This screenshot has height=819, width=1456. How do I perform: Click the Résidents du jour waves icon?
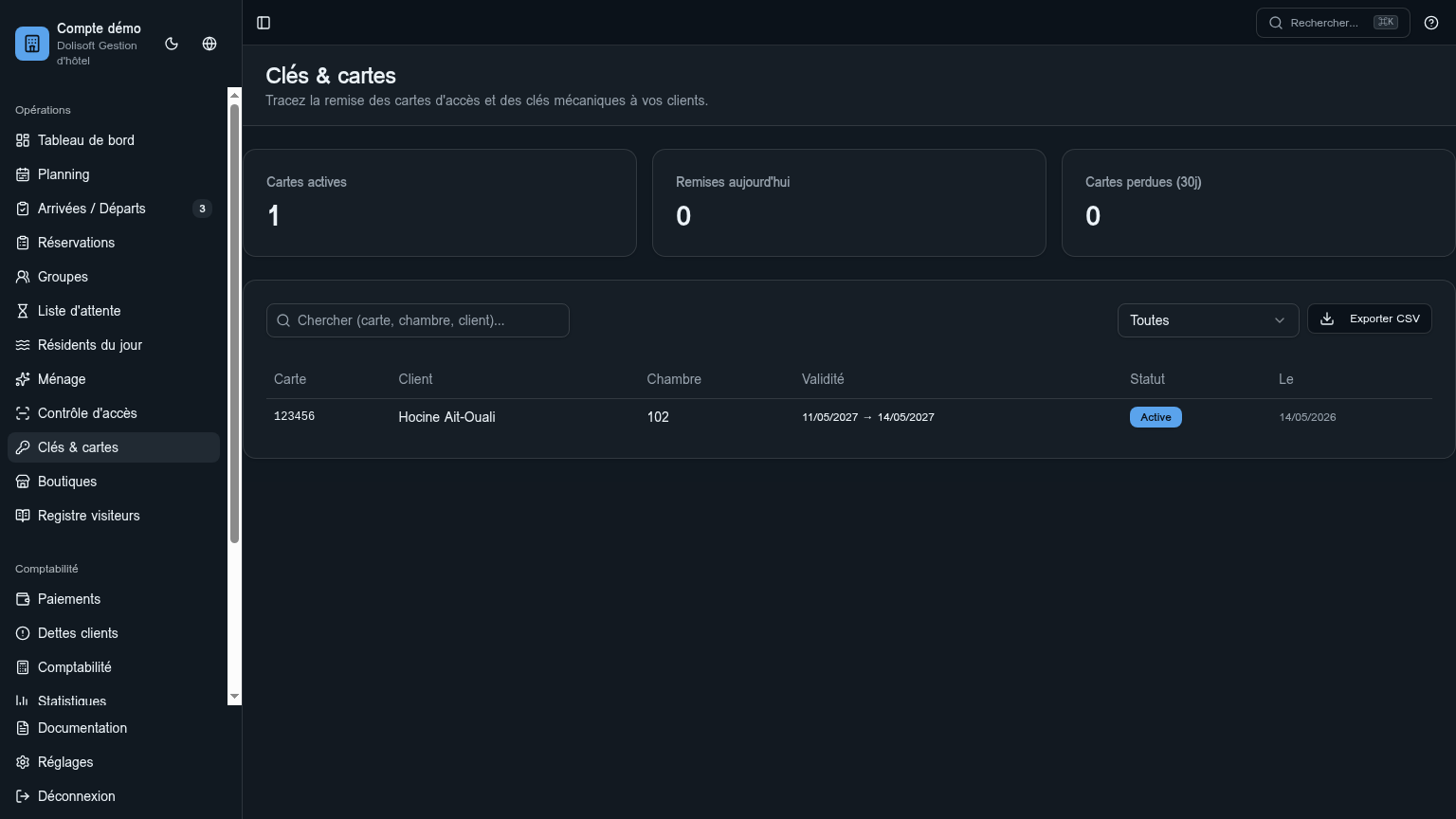coord(23,345)
